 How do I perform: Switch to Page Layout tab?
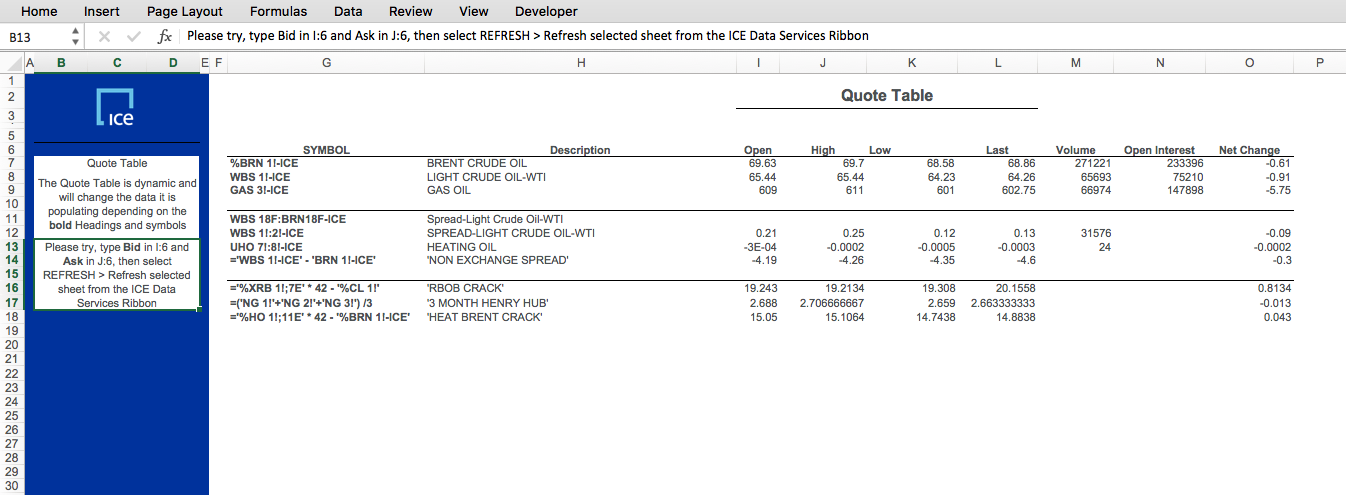(185, 12)
